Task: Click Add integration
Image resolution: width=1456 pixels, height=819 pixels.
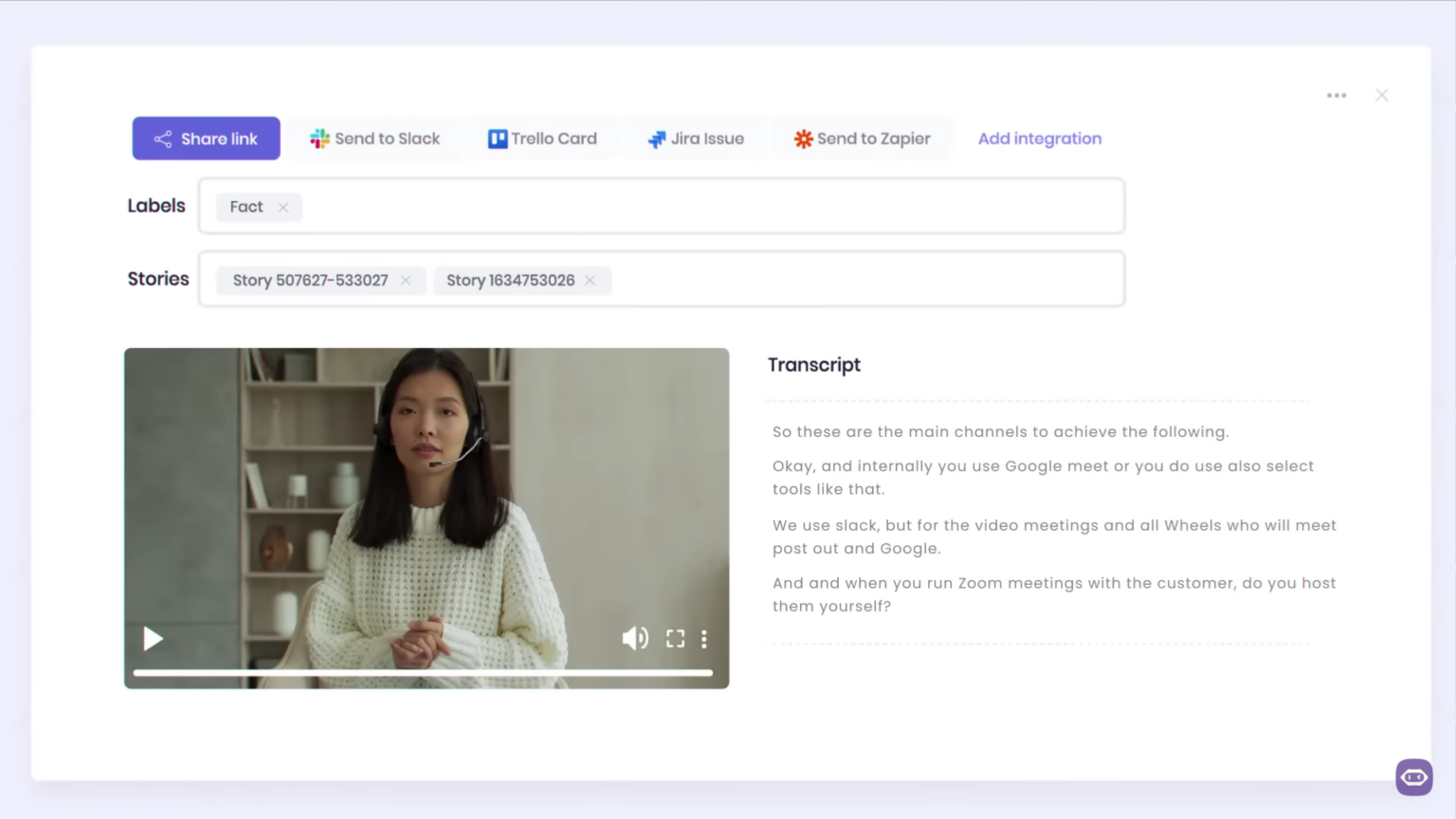Action: [1040, 138]
